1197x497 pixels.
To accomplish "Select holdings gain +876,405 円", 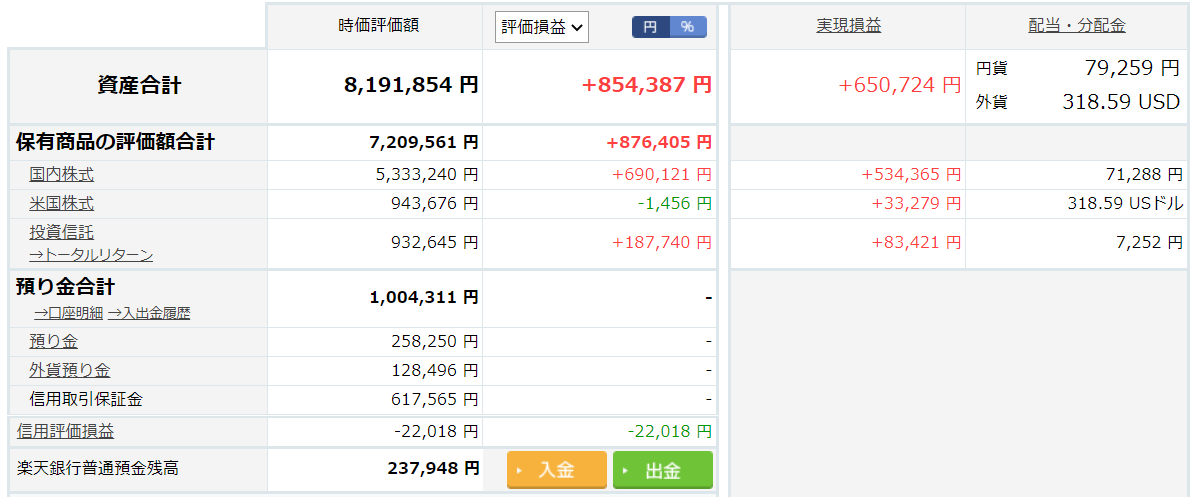I will point(660,142).
